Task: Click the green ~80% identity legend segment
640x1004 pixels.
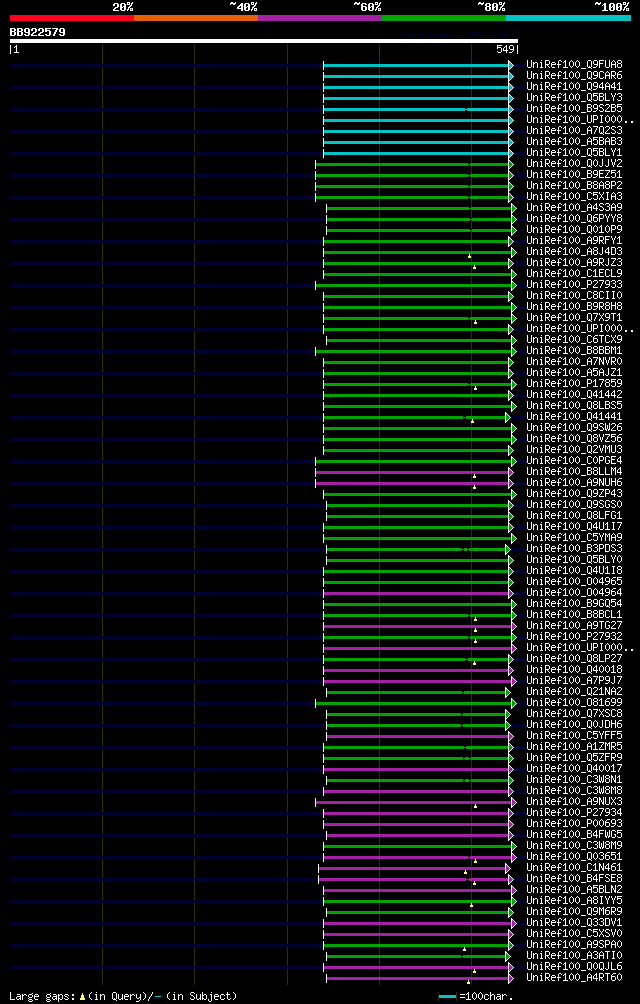Action: [444, 18]
